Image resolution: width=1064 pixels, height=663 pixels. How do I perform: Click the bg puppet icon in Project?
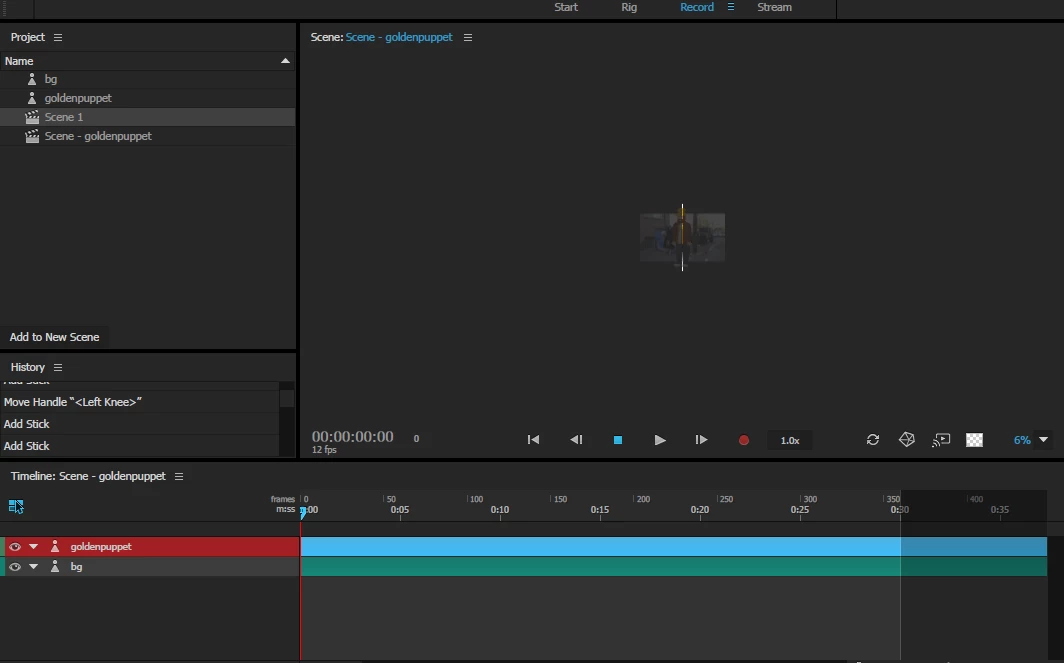tap(31, 79)
